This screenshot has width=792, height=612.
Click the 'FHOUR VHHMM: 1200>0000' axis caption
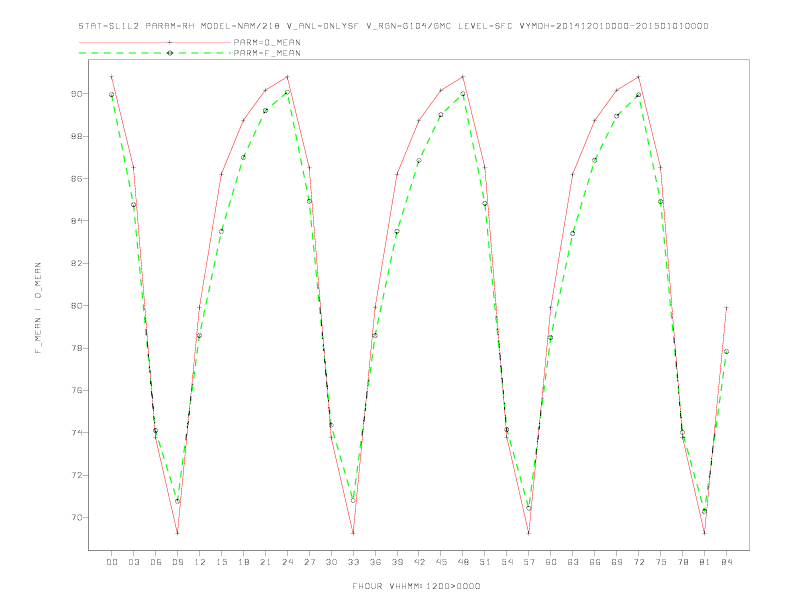click(416, 586)
